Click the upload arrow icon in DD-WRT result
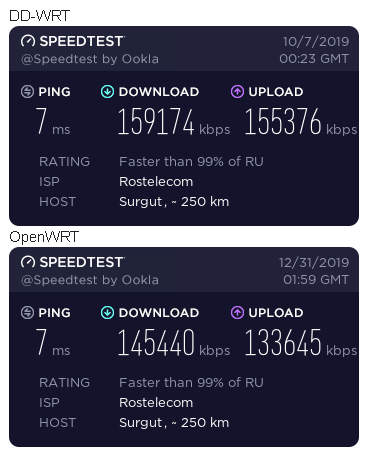 237,92
